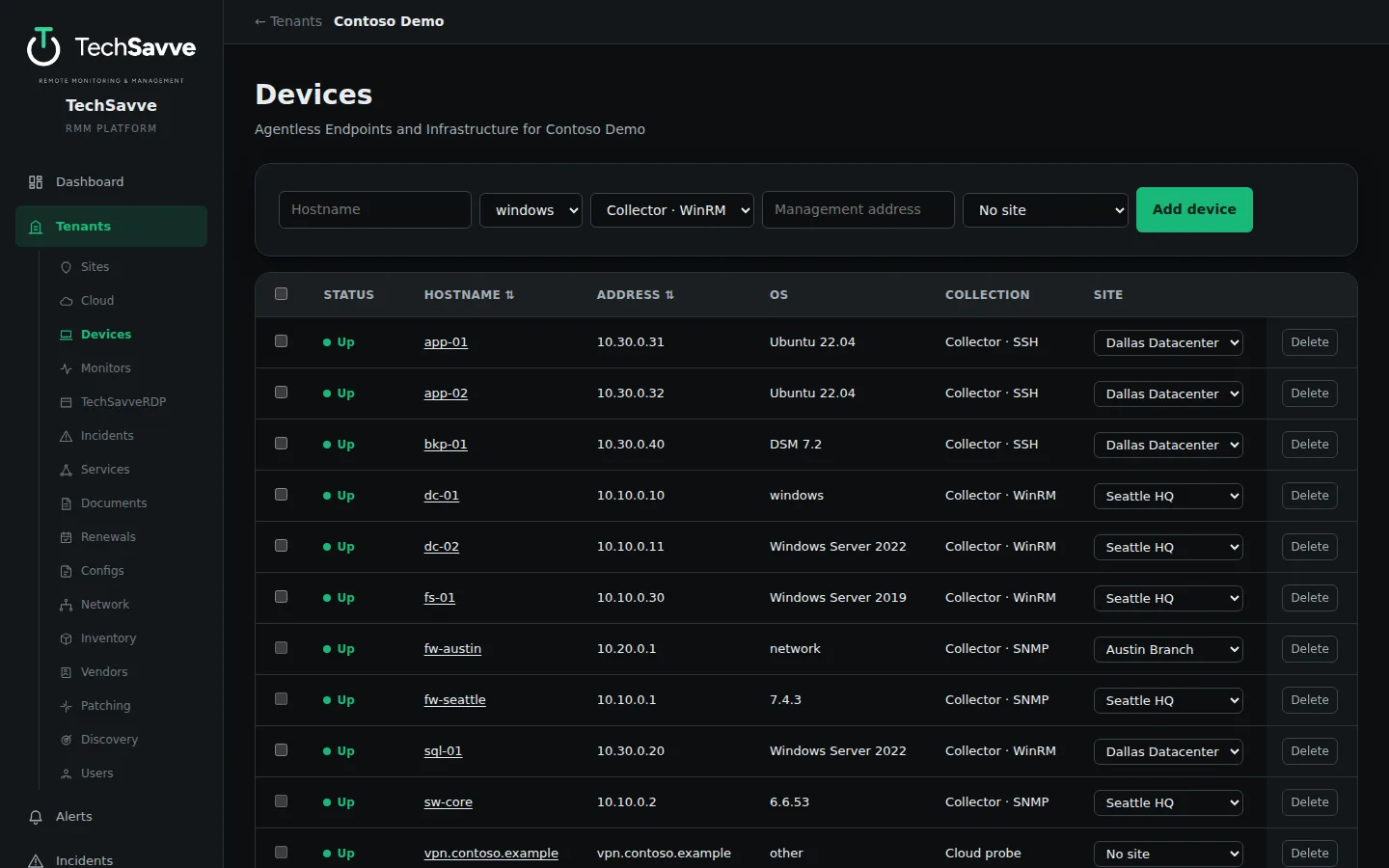Click the Management address input field
This screenshot has height=868, width=1389.
[x=858, y=210]
